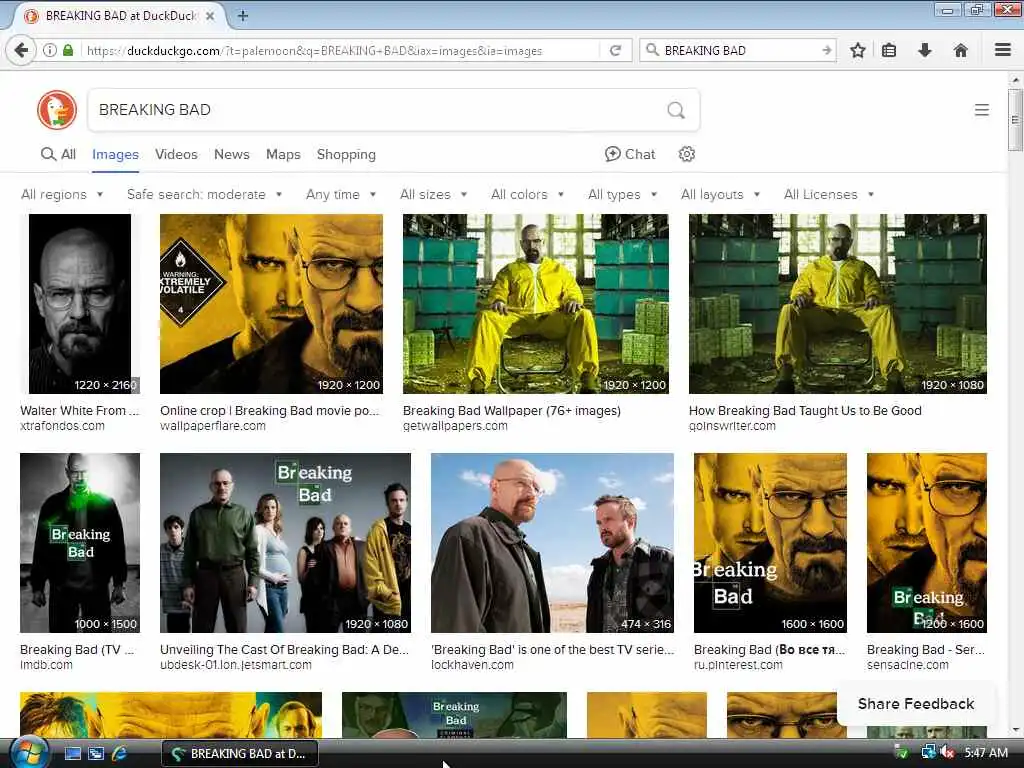Viewport: 1024px width, 768px height.
Task: Expand the All regions filter dropdown
Action: [x=62, y=195]
